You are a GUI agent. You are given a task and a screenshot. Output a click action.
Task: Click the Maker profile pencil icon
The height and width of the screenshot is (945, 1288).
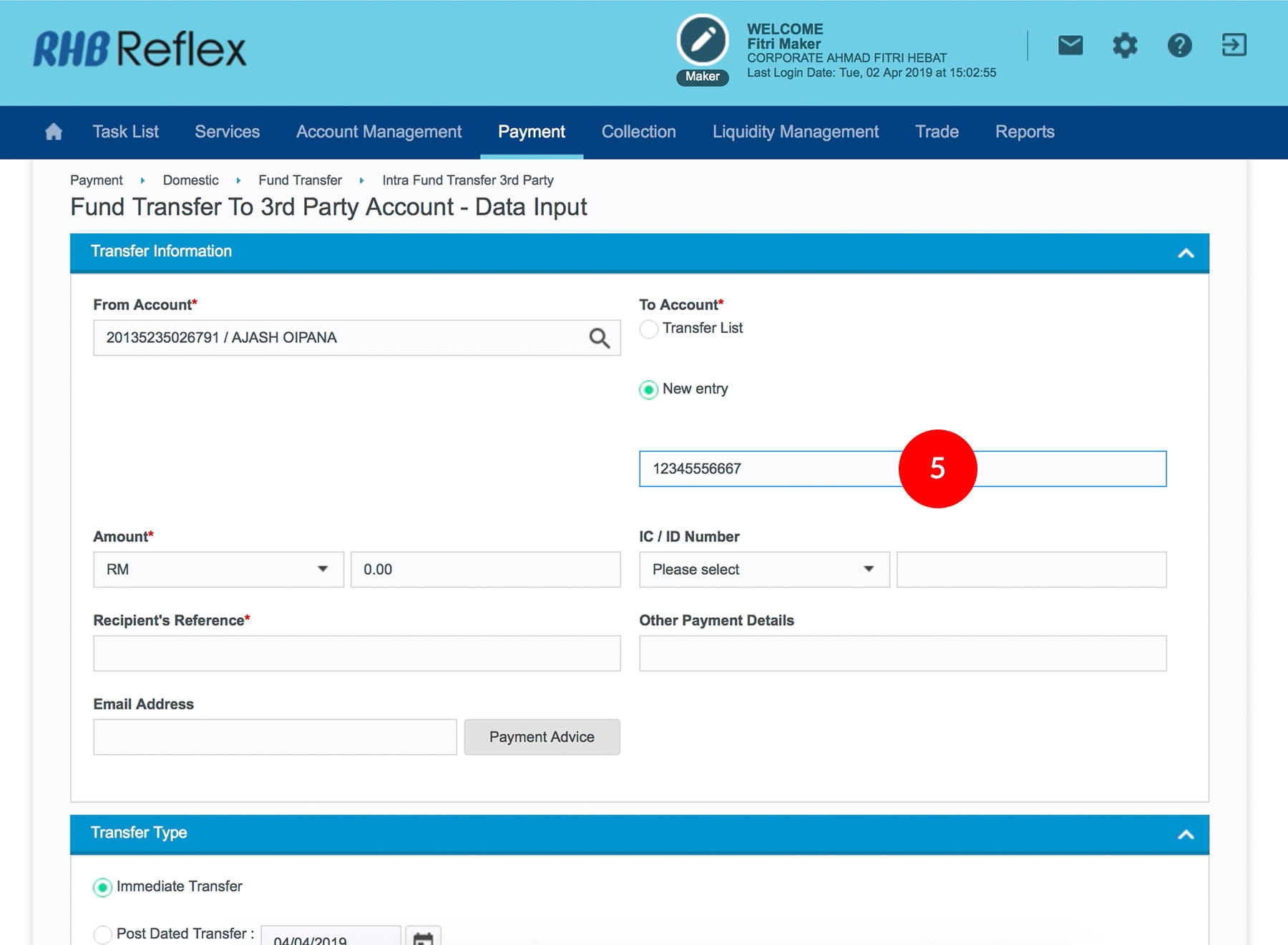[702, 41]
